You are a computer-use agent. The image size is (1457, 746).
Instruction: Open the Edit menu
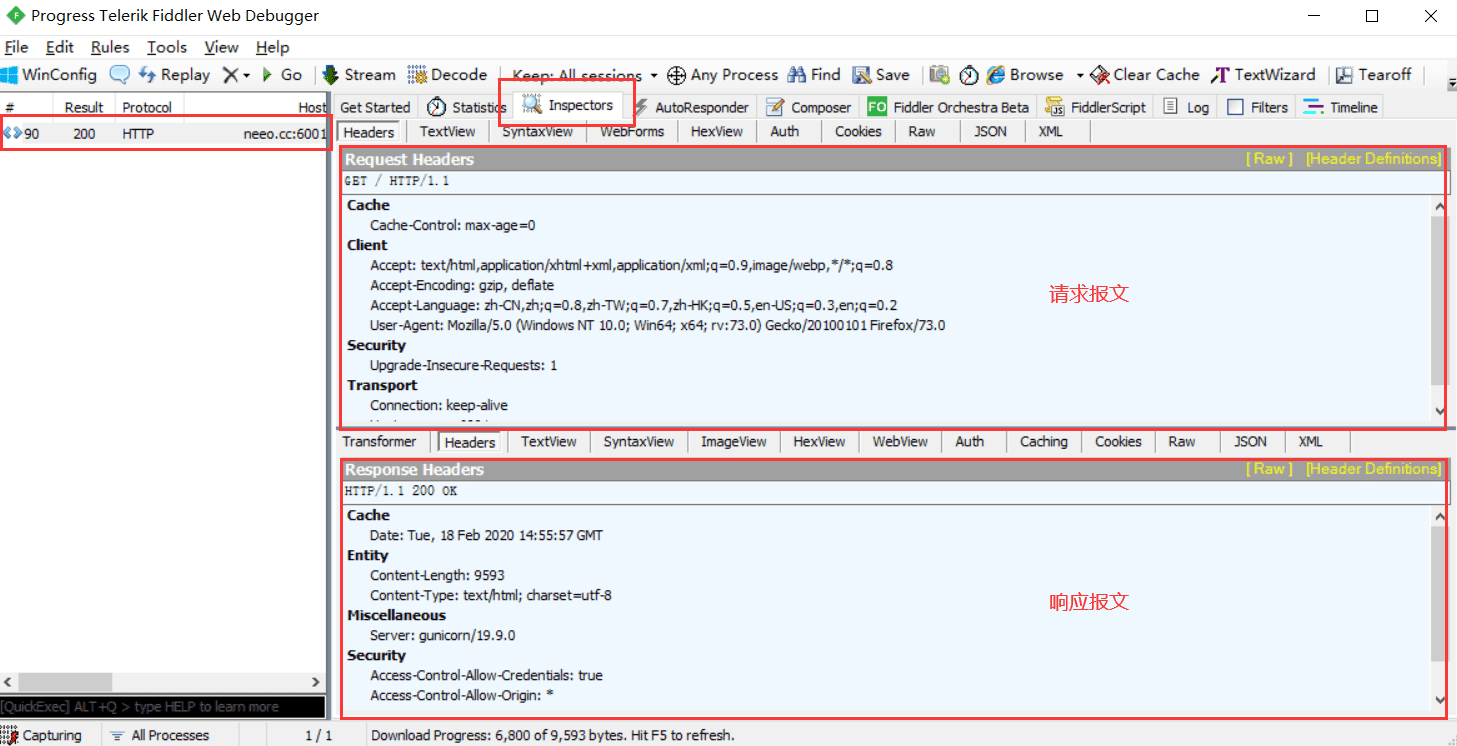coord(60,47)
